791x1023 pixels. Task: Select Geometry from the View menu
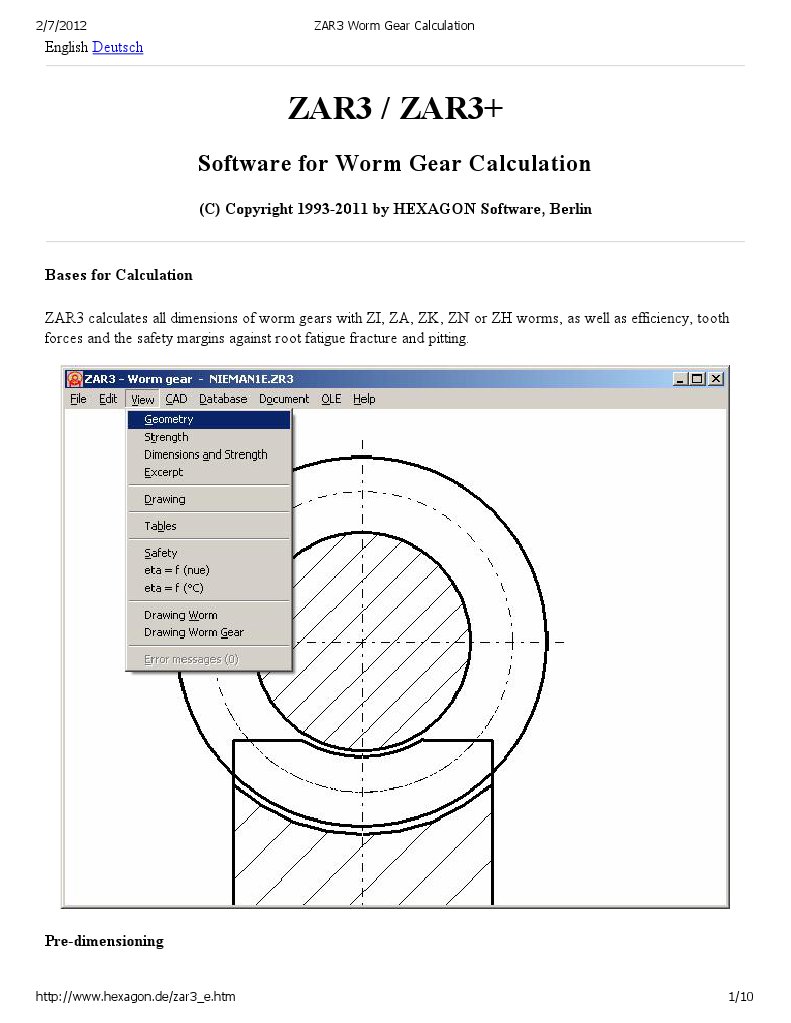click(209, 420)
